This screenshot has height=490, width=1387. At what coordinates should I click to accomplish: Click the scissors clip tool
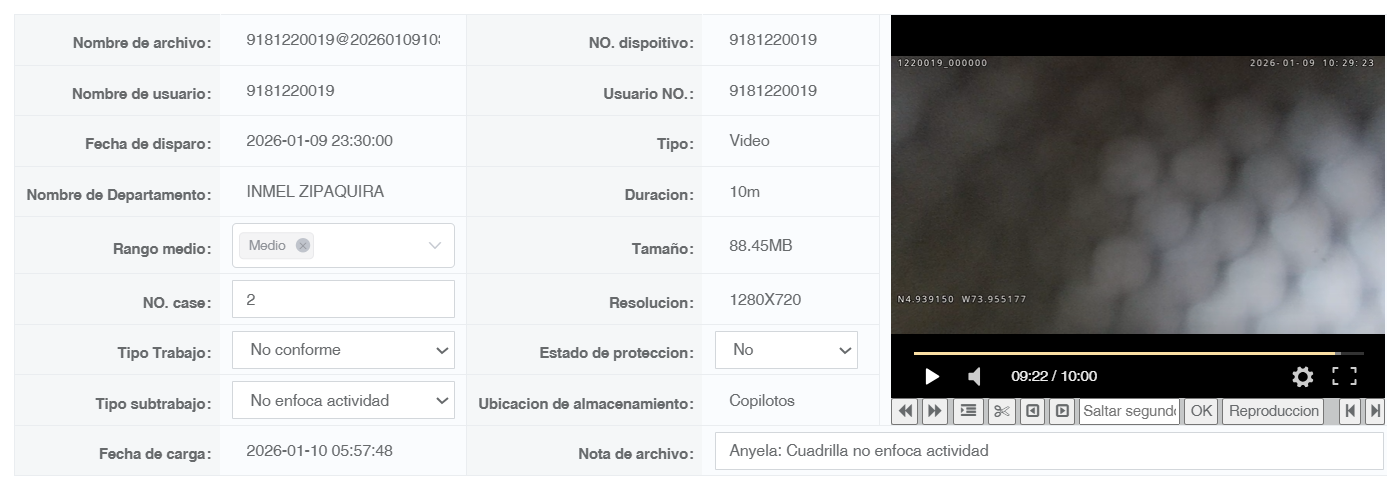1001,411
